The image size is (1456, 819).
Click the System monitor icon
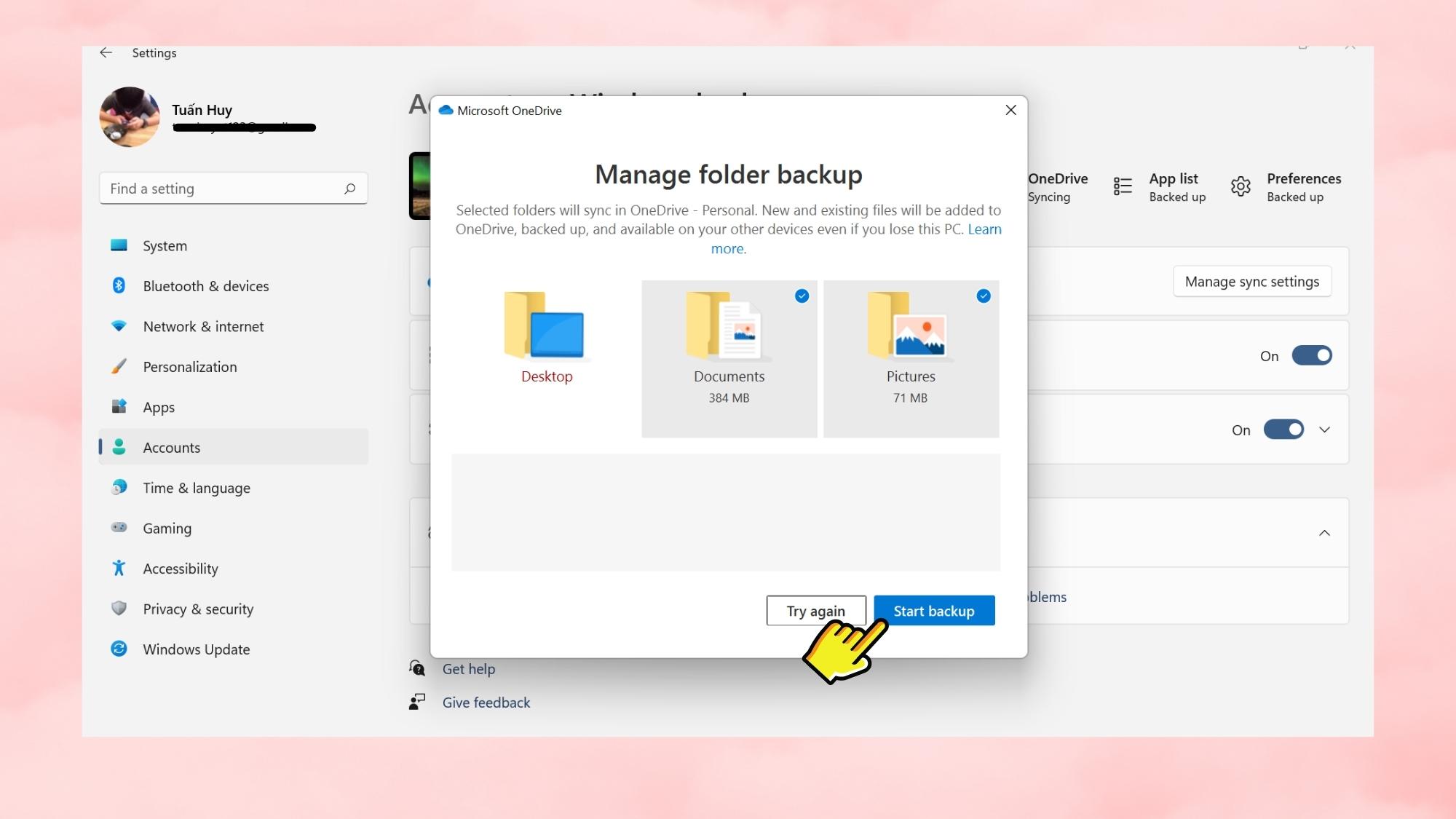click(119, 245)
